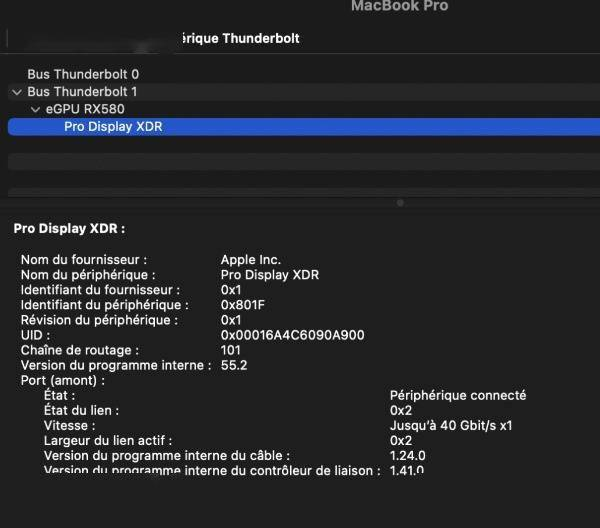The image size is (600, 528).
Task: Collapse the eGPU RX580 chevron
Action: coord(35,110)
